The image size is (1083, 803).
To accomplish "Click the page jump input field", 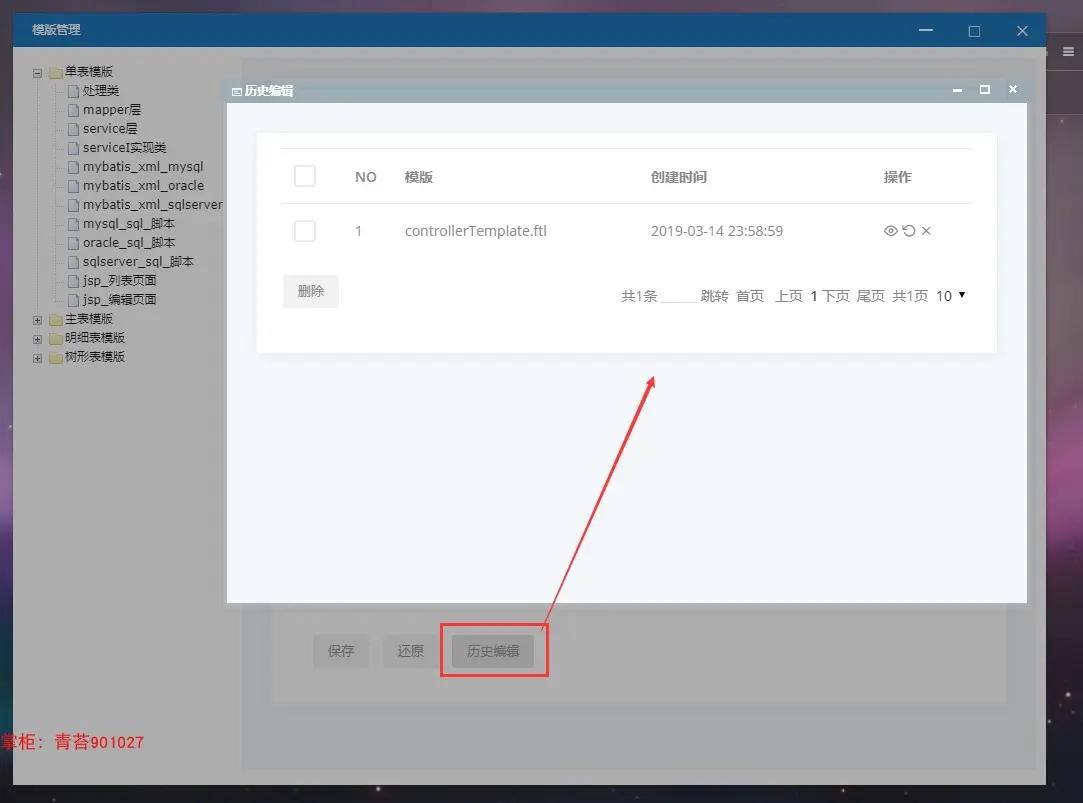I will point(678,296).
